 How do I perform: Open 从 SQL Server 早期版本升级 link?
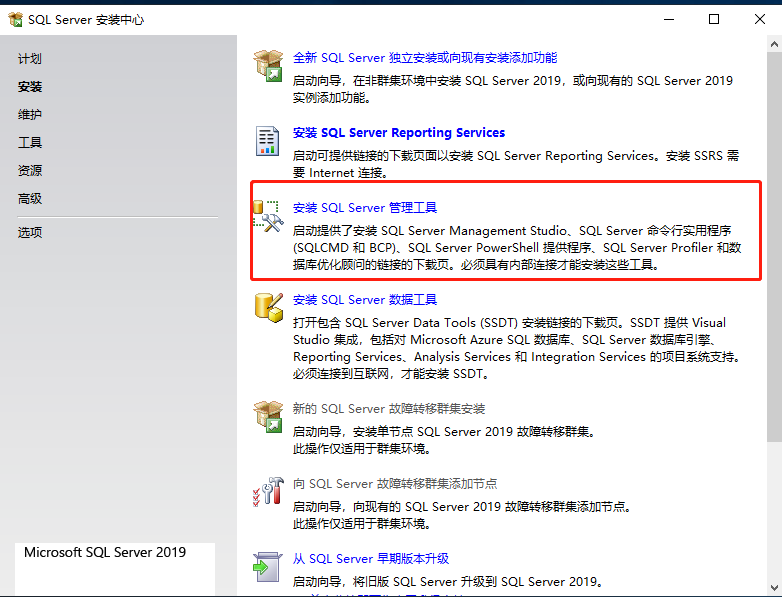click(x=371, y=559)
